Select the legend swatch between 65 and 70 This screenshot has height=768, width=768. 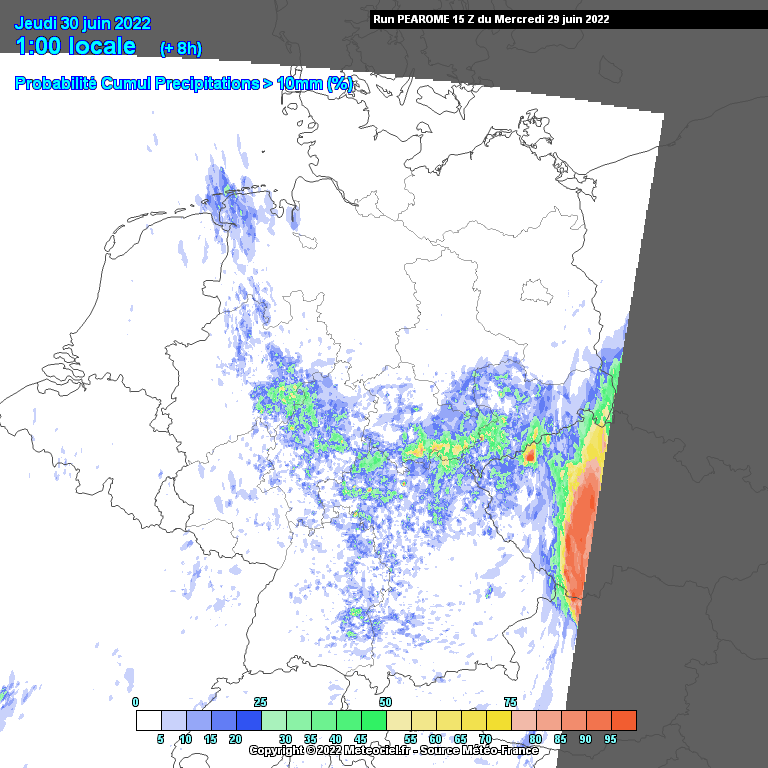tap(473, 720)
